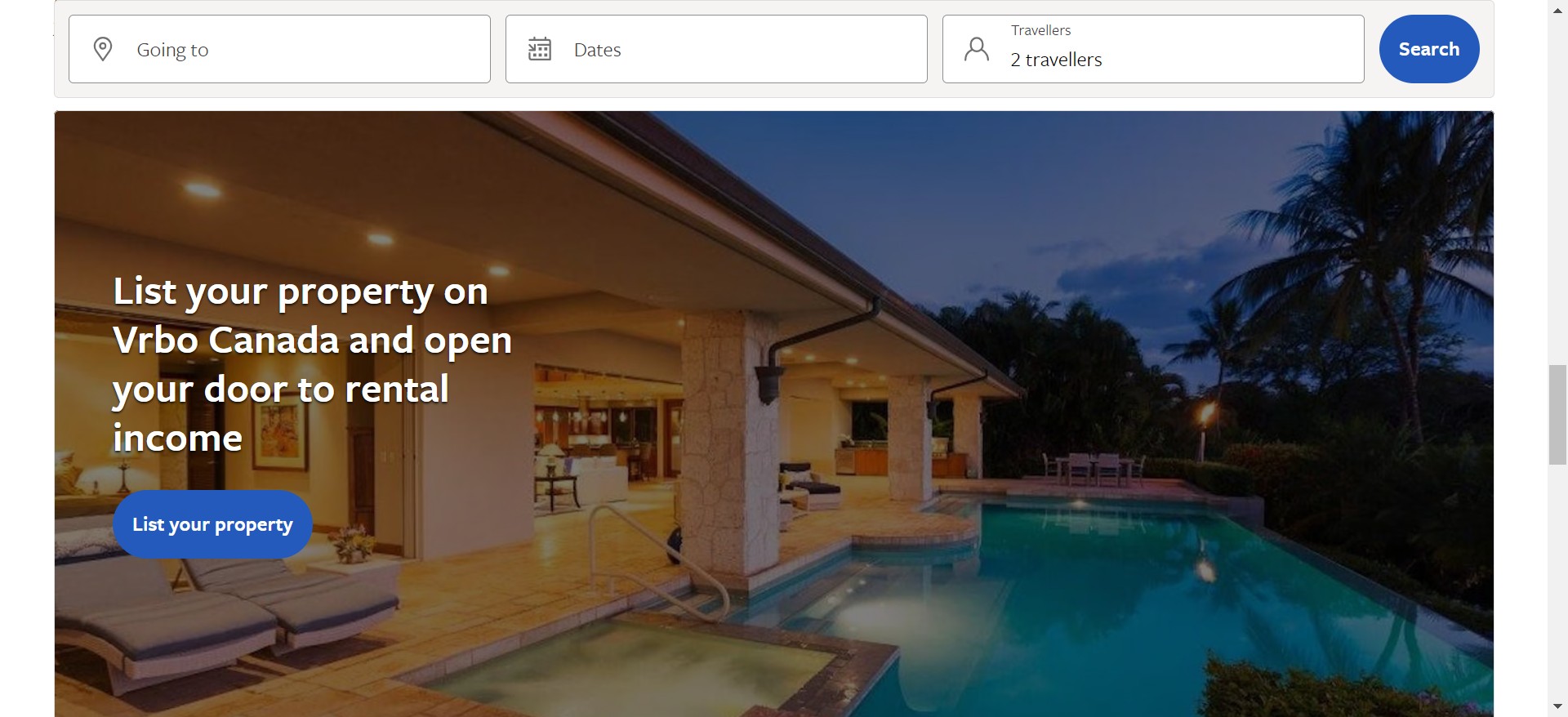Click the scrollbar down arrow
This screenshot has width=1568, height=717.
tap(1557, 706)
